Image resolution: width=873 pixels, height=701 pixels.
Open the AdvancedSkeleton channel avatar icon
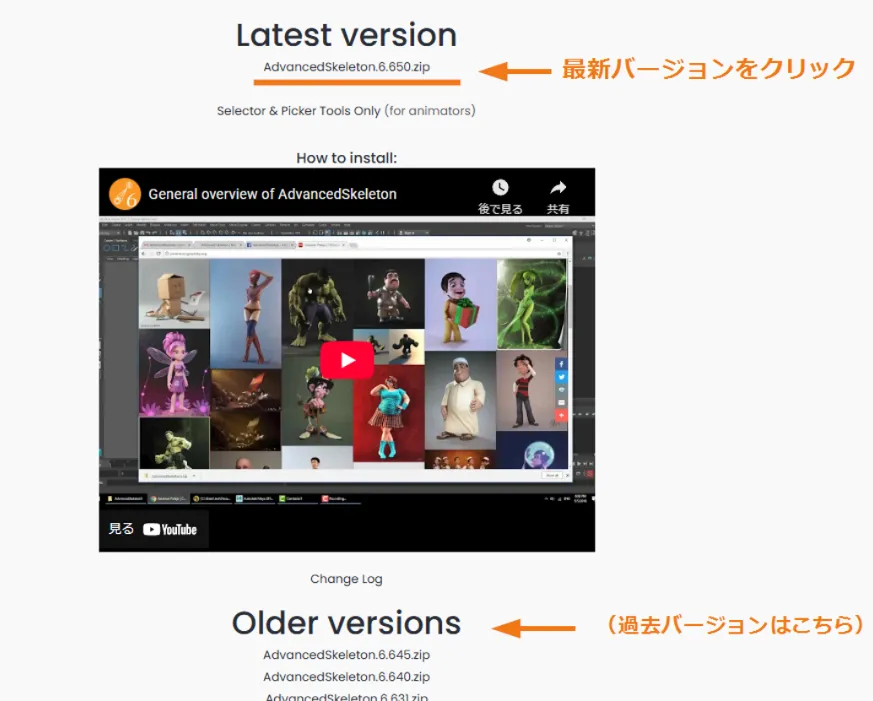point(124,194)
